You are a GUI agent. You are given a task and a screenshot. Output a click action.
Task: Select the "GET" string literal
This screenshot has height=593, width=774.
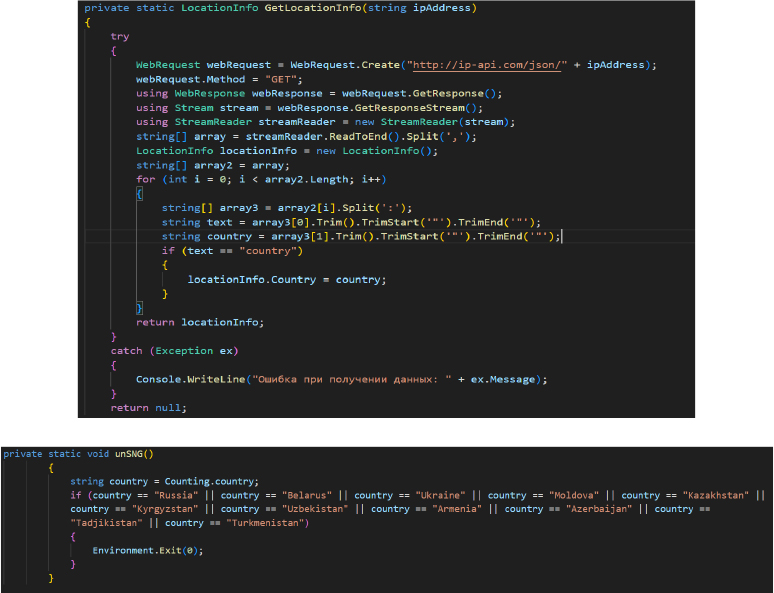coord(280,79)
